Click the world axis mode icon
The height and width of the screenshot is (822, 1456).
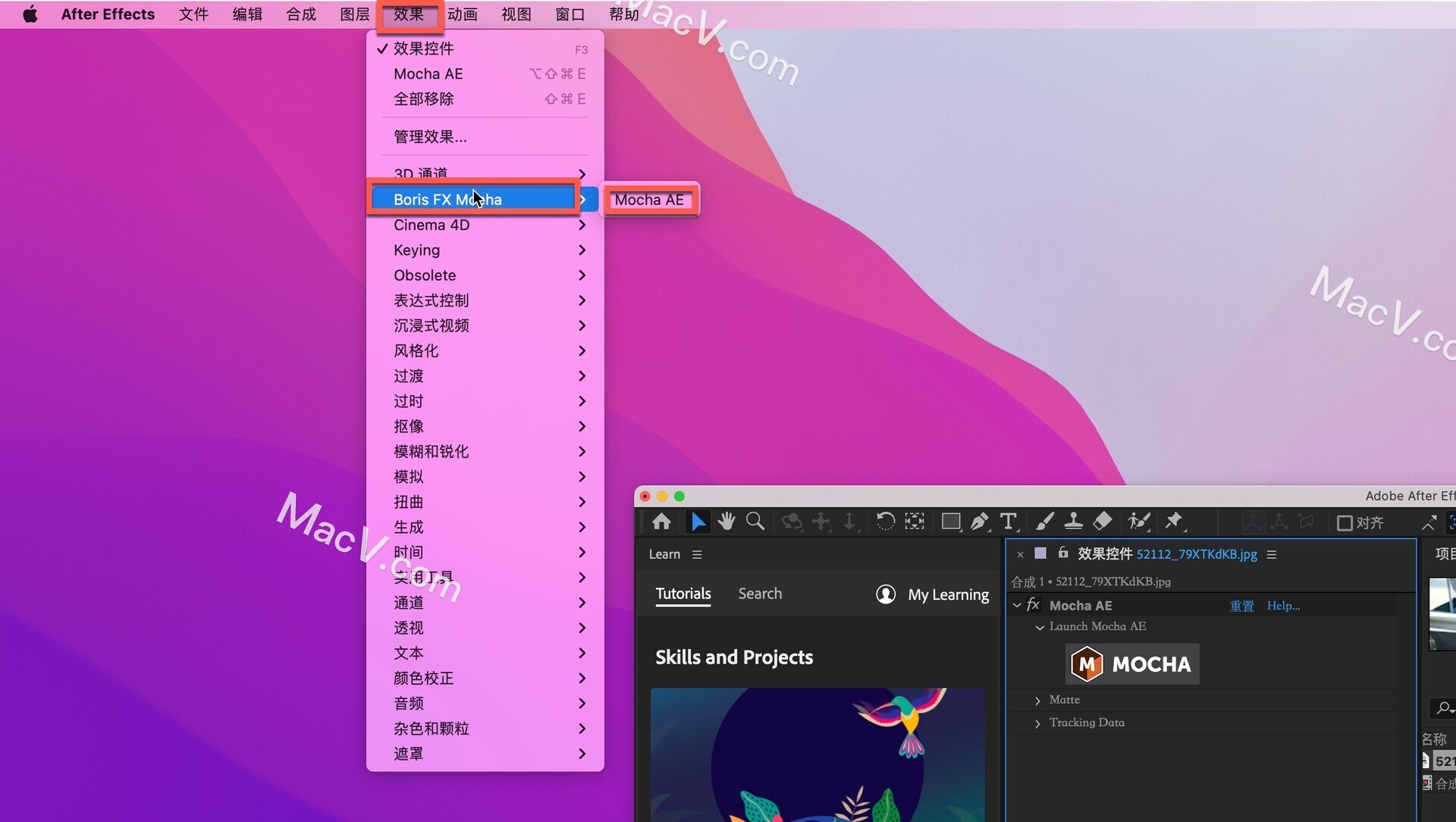tap(1279, 522)
